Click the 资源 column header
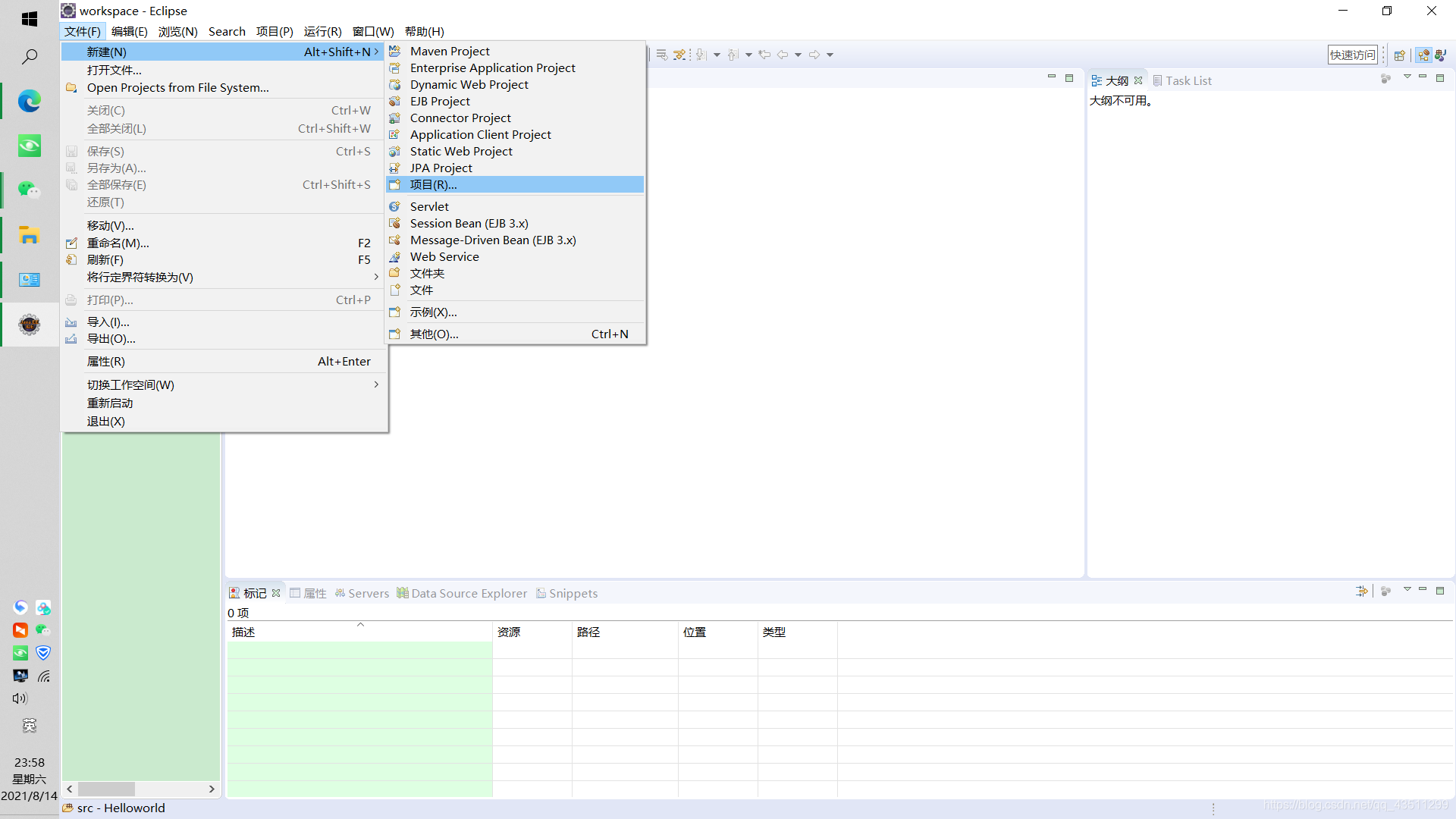1456x819 pixels. click(x=532, y=632)
